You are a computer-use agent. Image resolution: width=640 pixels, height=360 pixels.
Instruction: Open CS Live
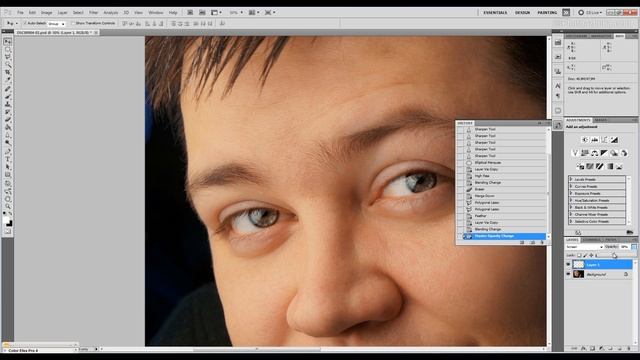coord(591,13)
